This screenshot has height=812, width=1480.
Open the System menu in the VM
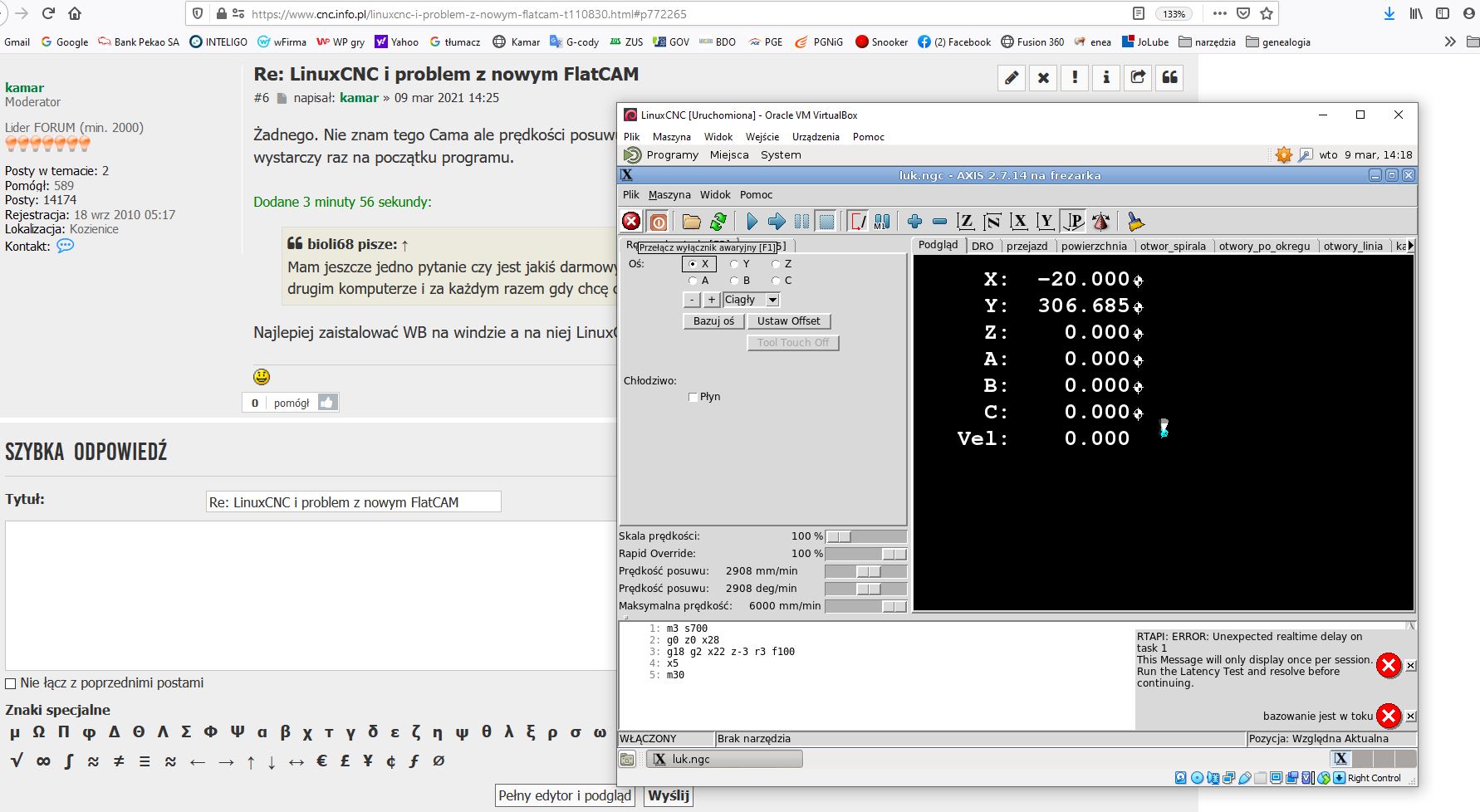781,155
